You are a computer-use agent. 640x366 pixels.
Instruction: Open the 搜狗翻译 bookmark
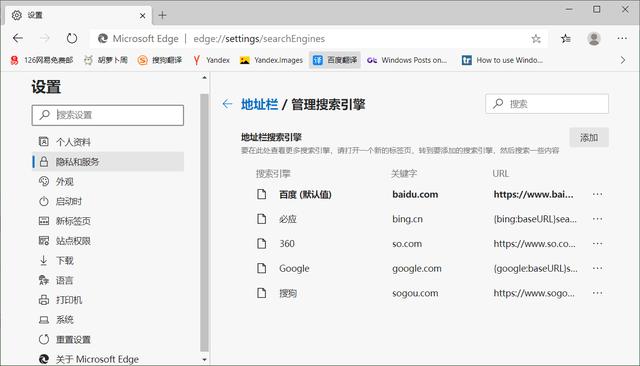click(160, 60)
